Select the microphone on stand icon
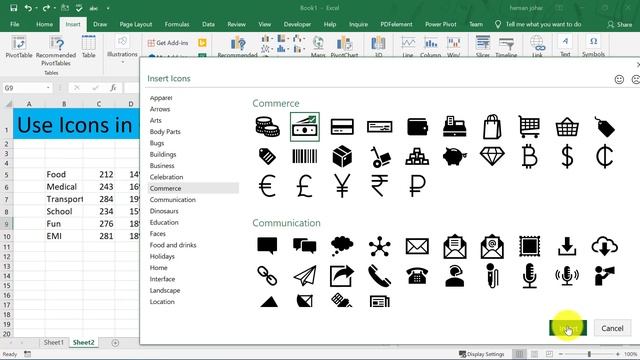 pyautogui.click(x=529, y=276)
